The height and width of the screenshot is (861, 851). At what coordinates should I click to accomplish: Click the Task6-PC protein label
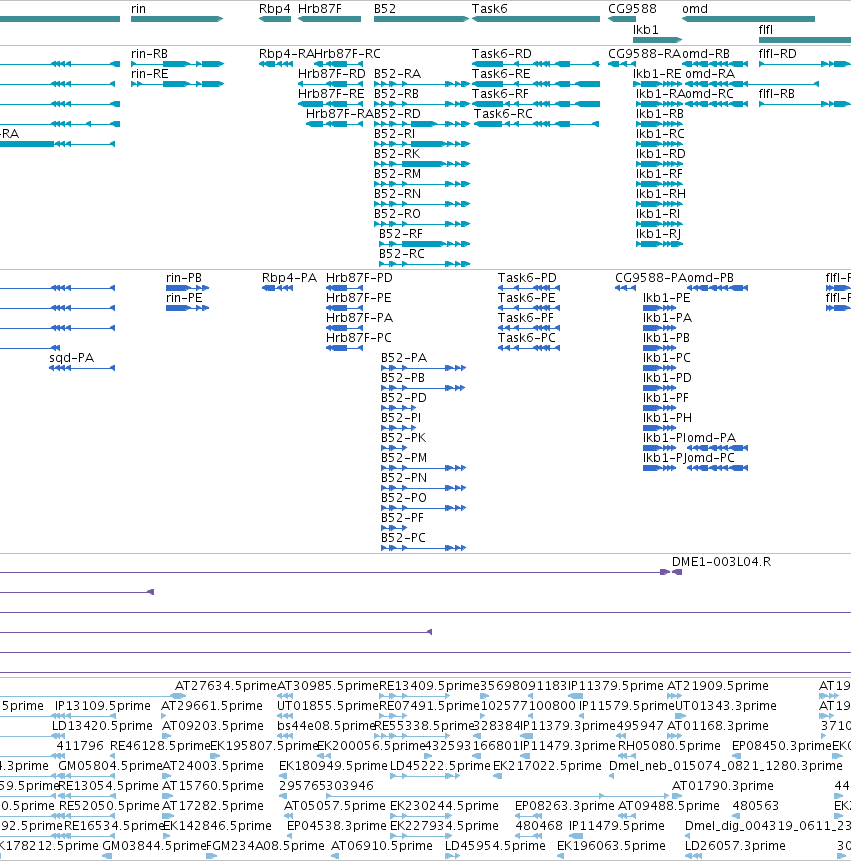click(x=527, y=338)
